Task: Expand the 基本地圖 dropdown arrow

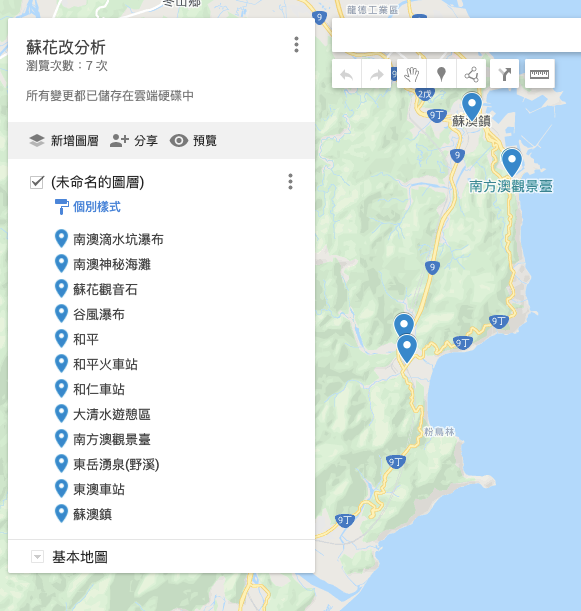Action: point(37,556)
